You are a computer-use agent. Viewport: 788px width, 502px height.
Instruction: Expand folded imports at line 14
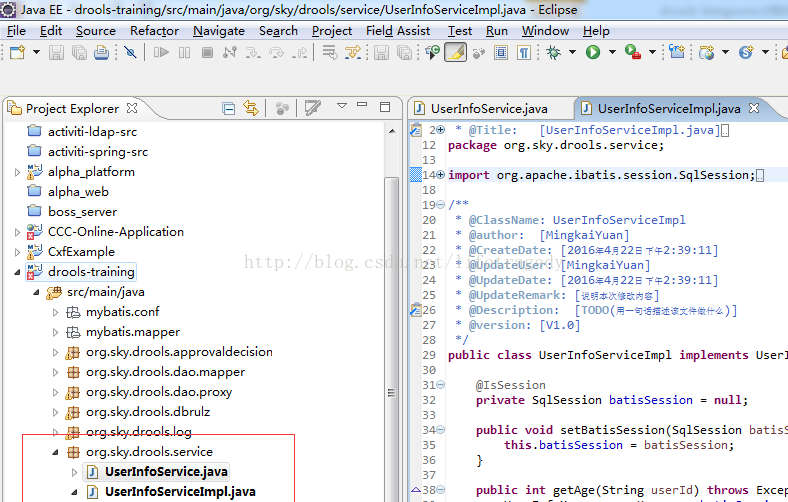point(441,175)
